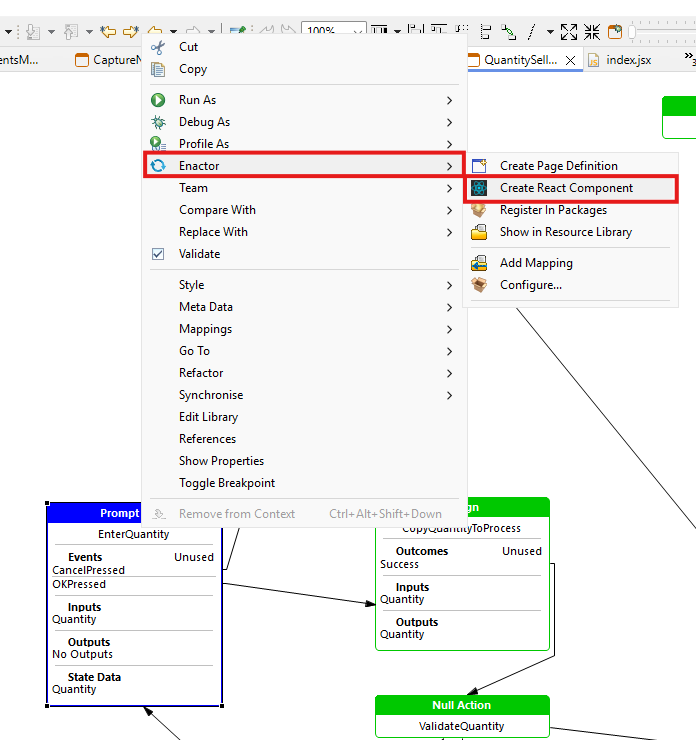Click the Create Page Definition icon
This screenshot has height=740, width=696.
[479, 166]
